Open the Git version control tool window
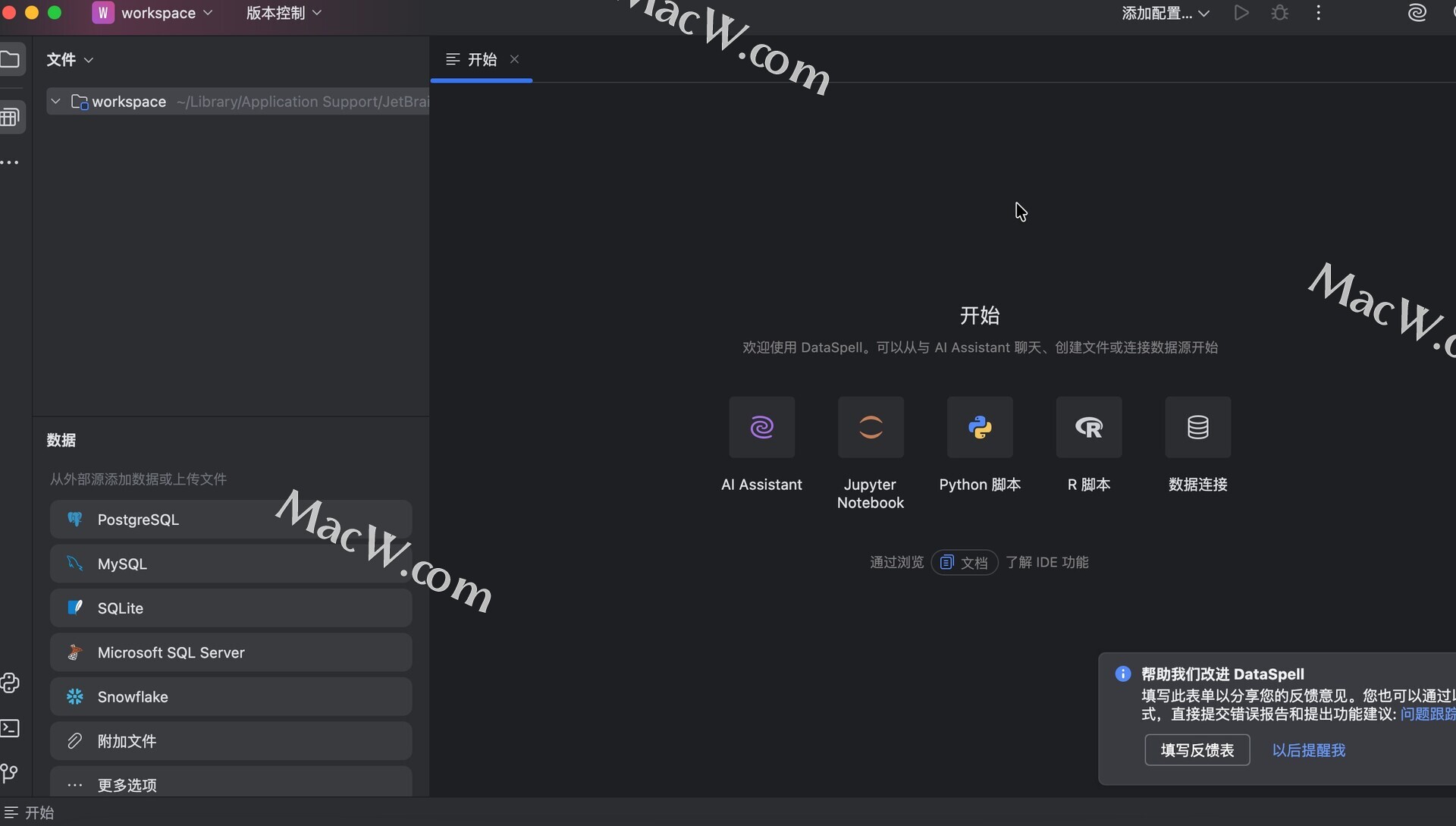 click(x=10, y=773)
